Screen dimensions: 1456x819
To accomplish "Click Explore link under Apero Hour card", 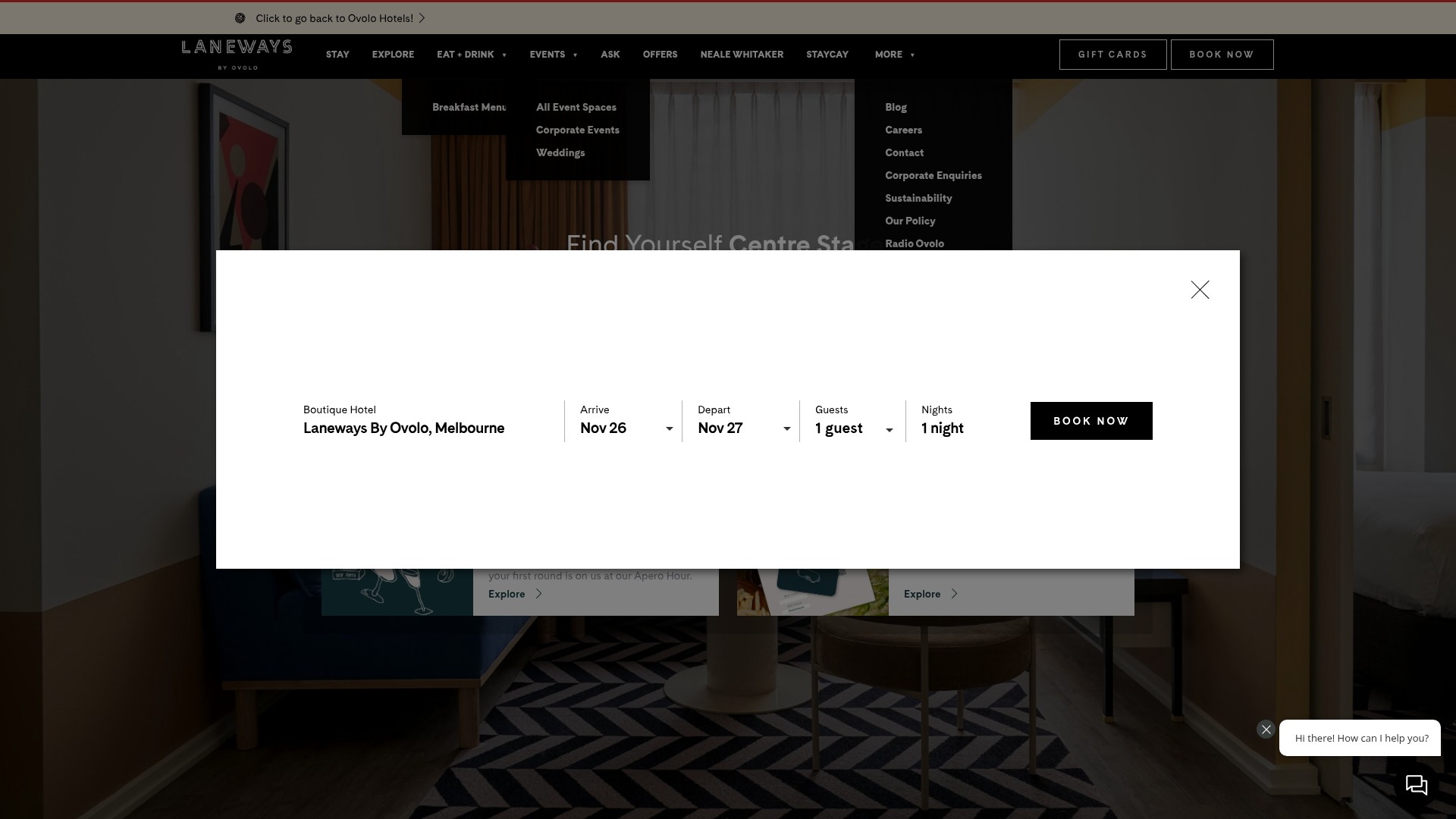I will point(515,594).
